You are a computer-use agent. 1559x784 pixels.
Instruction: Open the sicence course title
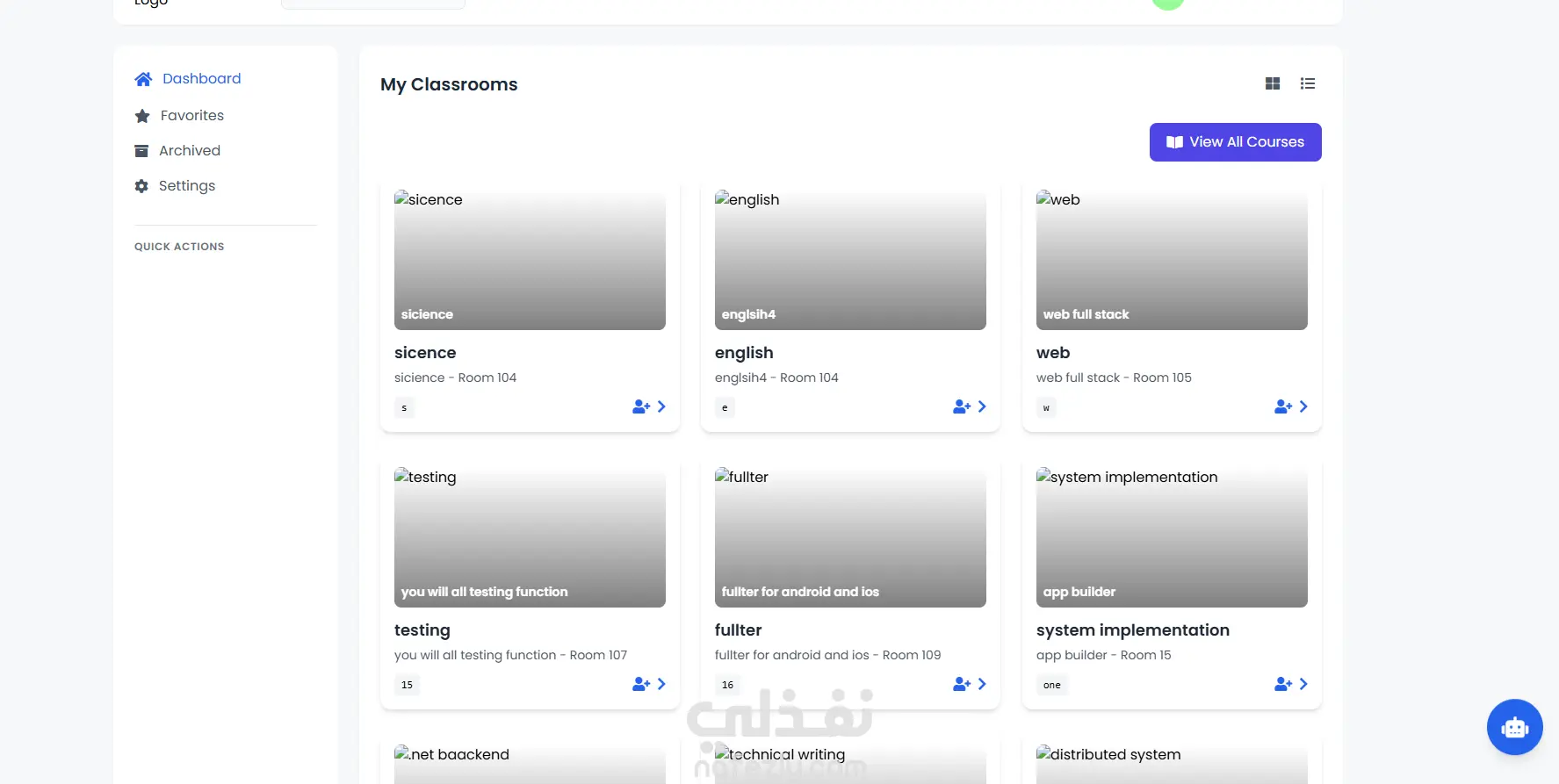[x=425, y=353]
